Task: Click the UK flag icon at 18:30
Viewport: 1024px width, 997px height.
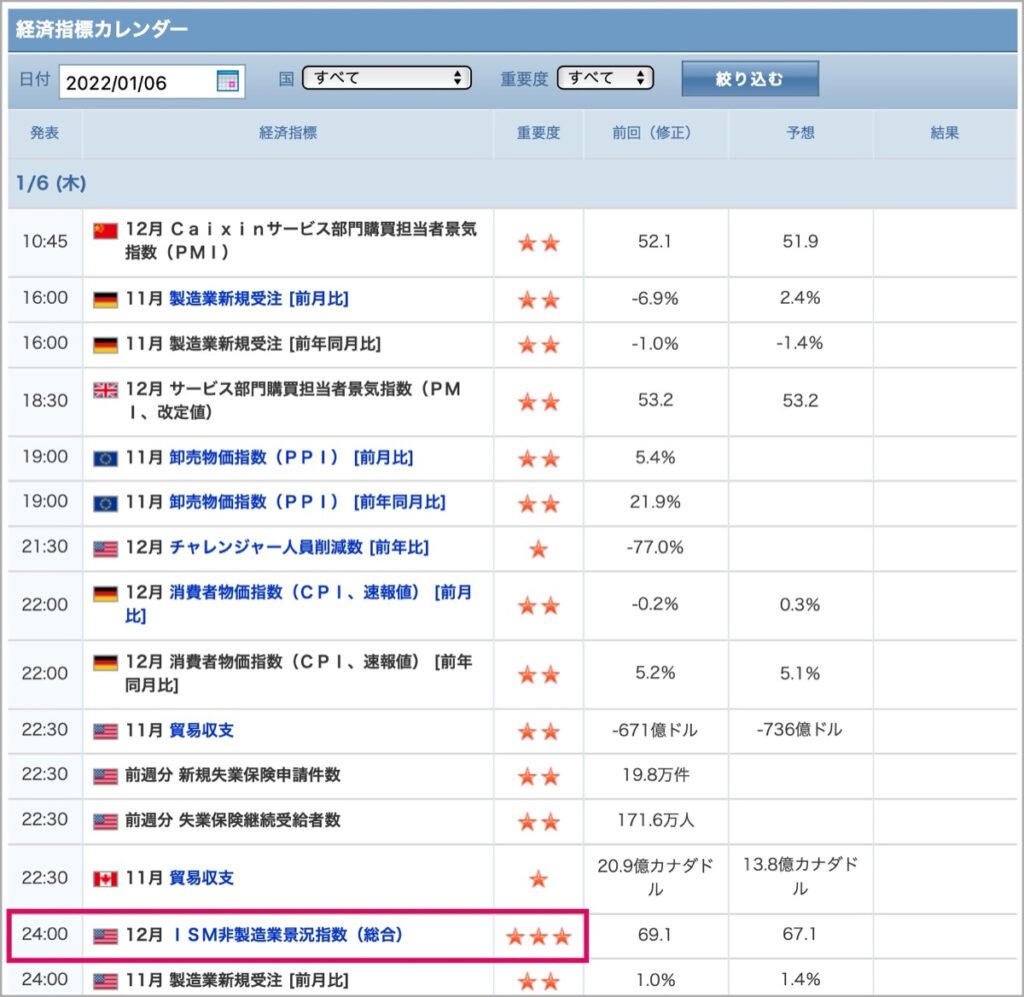Action: pos(105,390)
